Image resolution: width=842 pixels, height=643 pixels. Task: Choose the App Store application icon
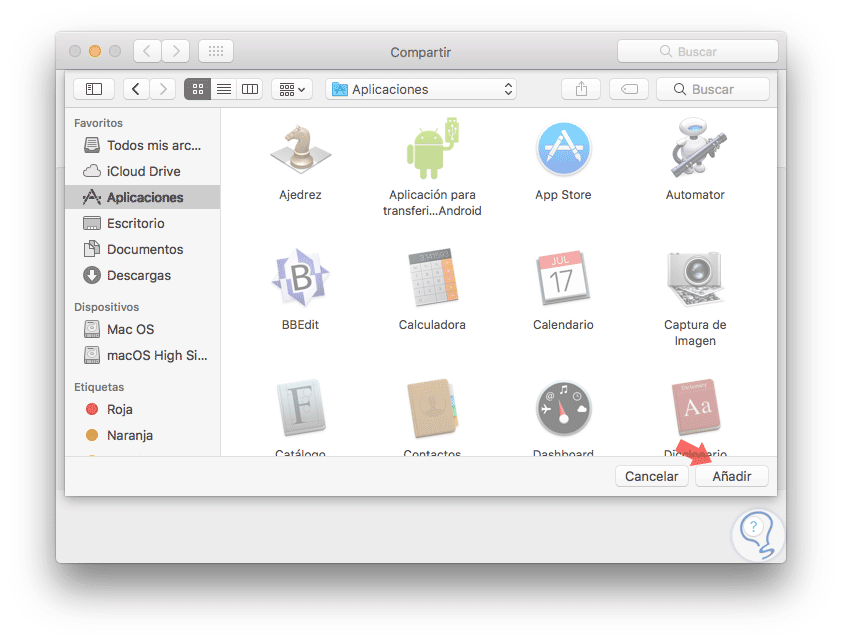point(563,149)
